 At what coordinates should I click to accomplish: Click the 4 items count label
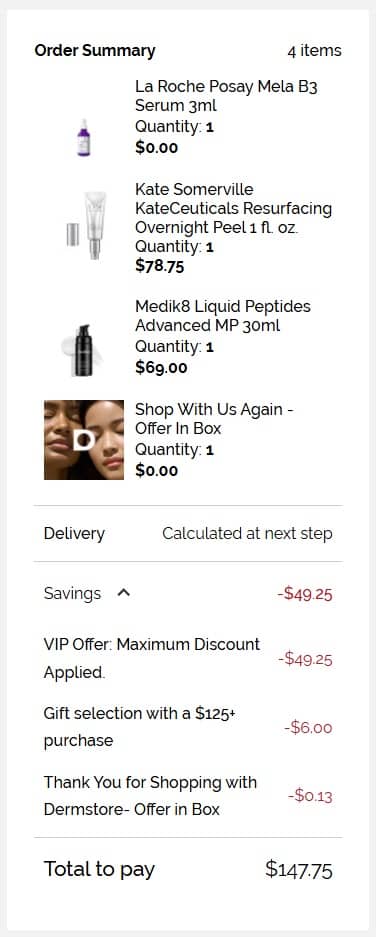click(x=315, y=51)
